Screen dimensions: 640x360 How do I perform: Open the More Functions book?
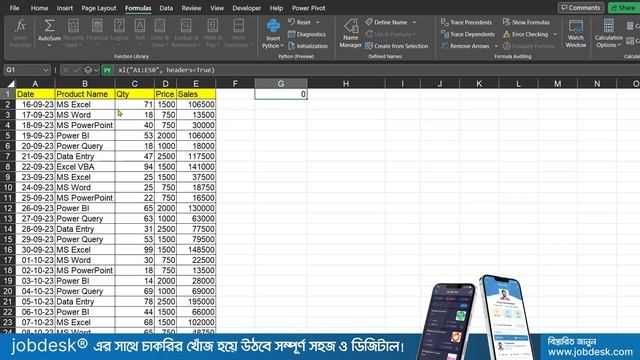tap(239, 26)
